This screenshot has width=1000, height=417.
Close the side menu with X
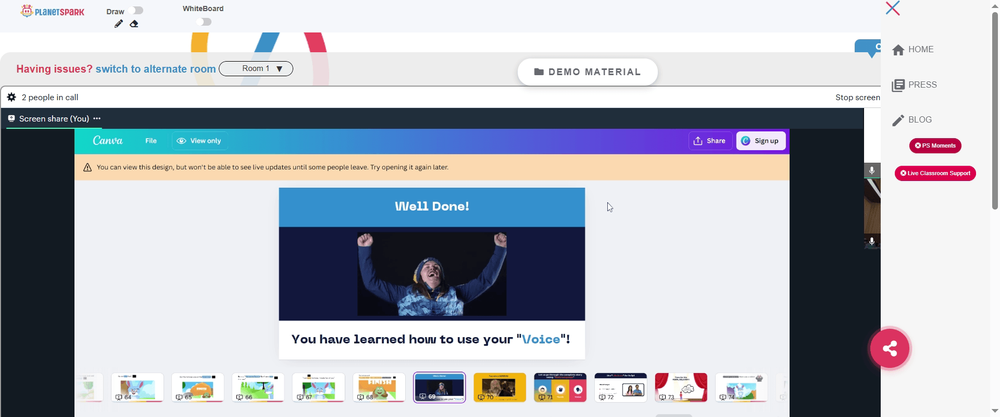point(893,8)
